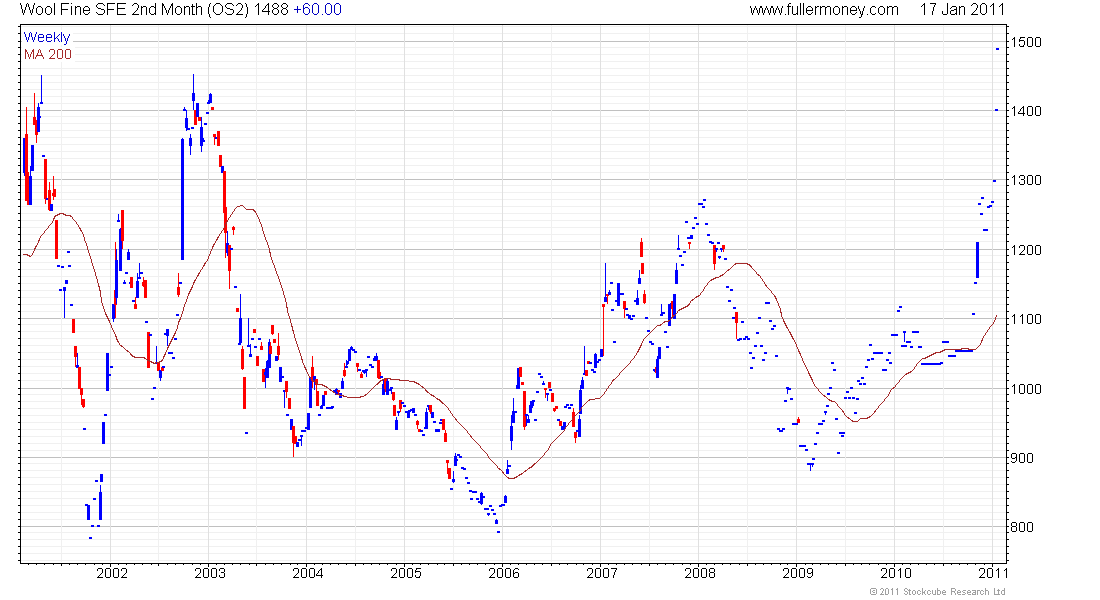
Task: Click the 1100 price axis label
Action: click(x=1026, y=319)
